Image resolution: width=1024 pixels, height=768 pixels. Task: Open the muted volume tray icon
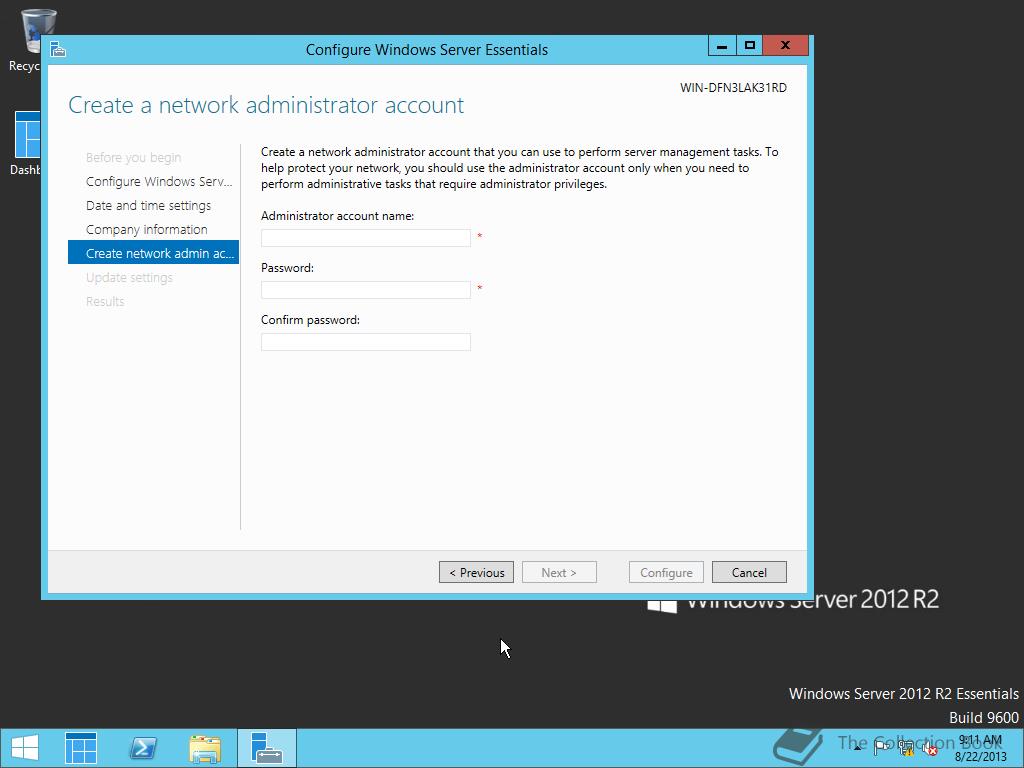[930, 748]
